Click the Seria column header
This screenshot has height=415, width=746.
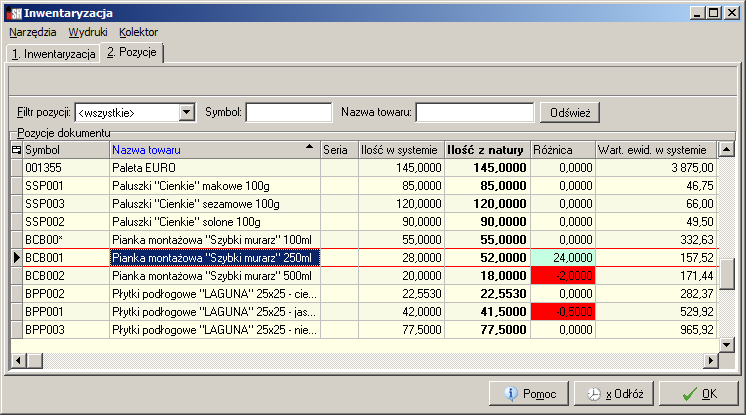coord(339,150)
